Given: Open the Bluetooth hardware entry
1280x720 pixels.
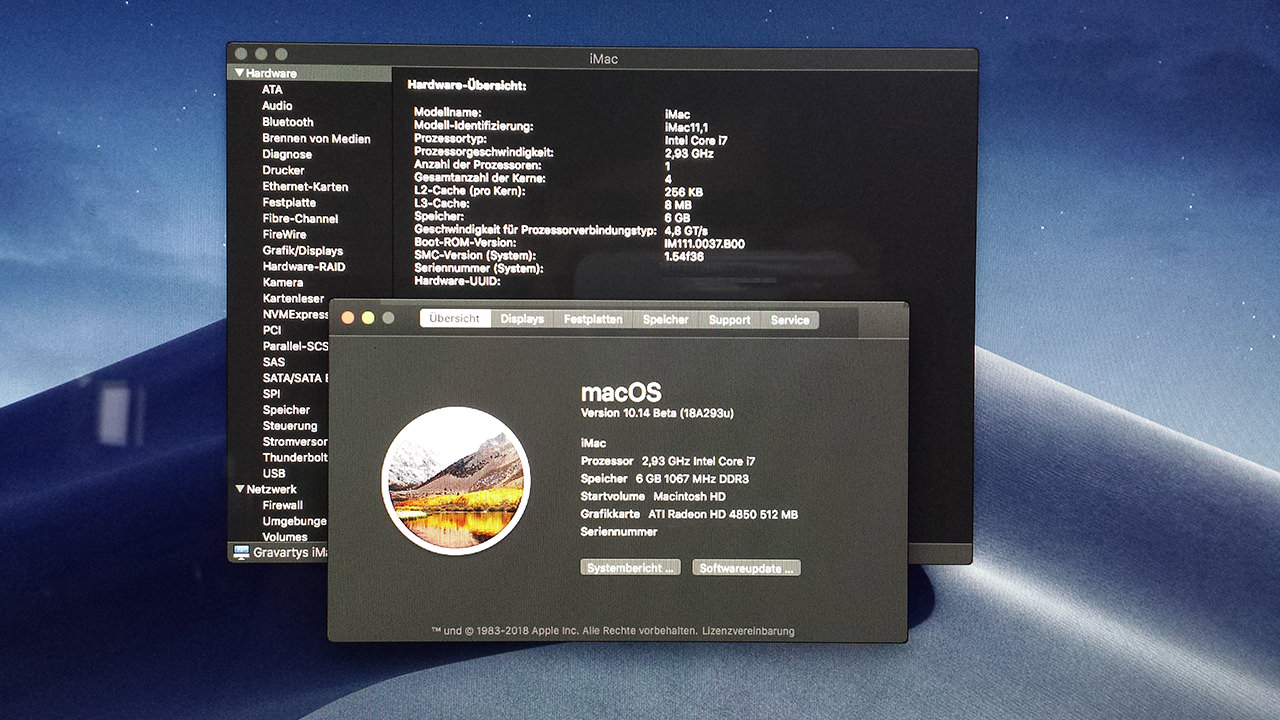Looking at the screenshot, I should coord(288,121).
